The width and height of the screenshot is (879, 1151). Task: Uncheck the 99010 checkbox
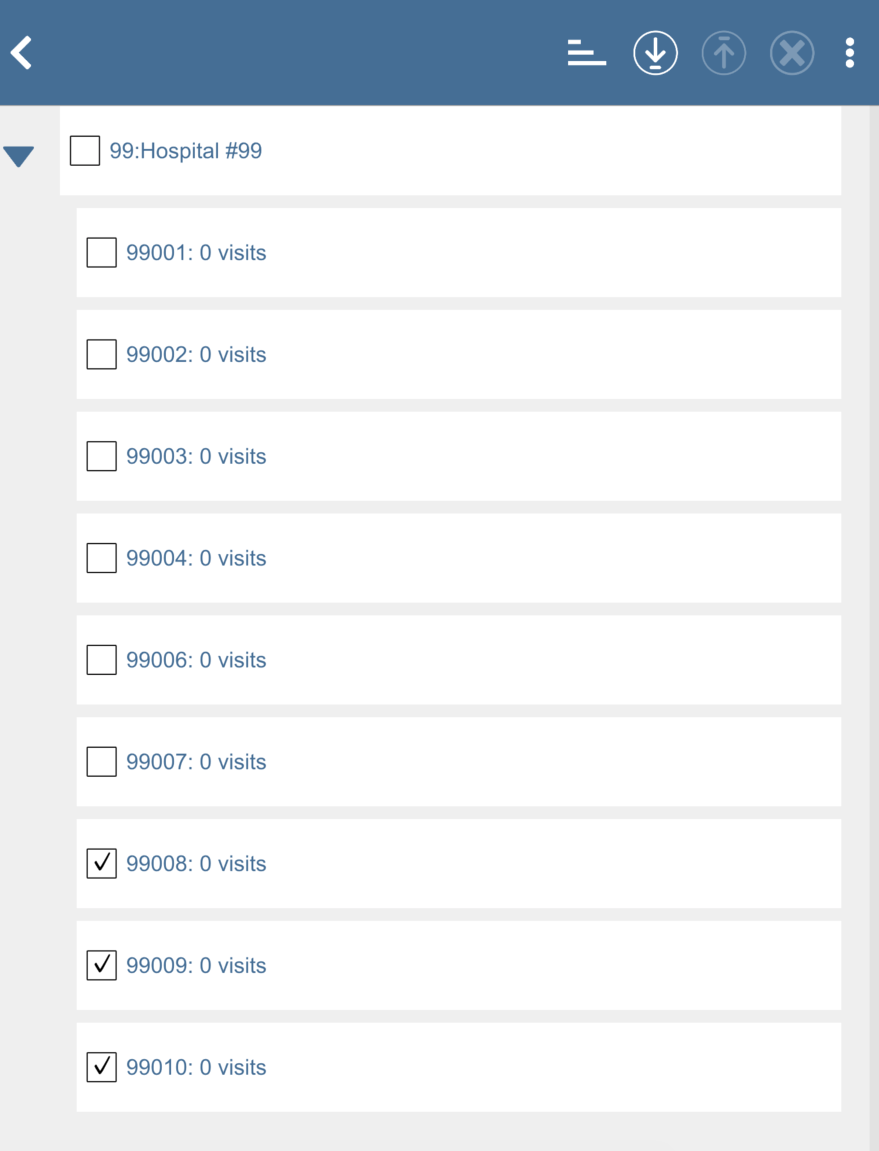tap(101, 1067)
